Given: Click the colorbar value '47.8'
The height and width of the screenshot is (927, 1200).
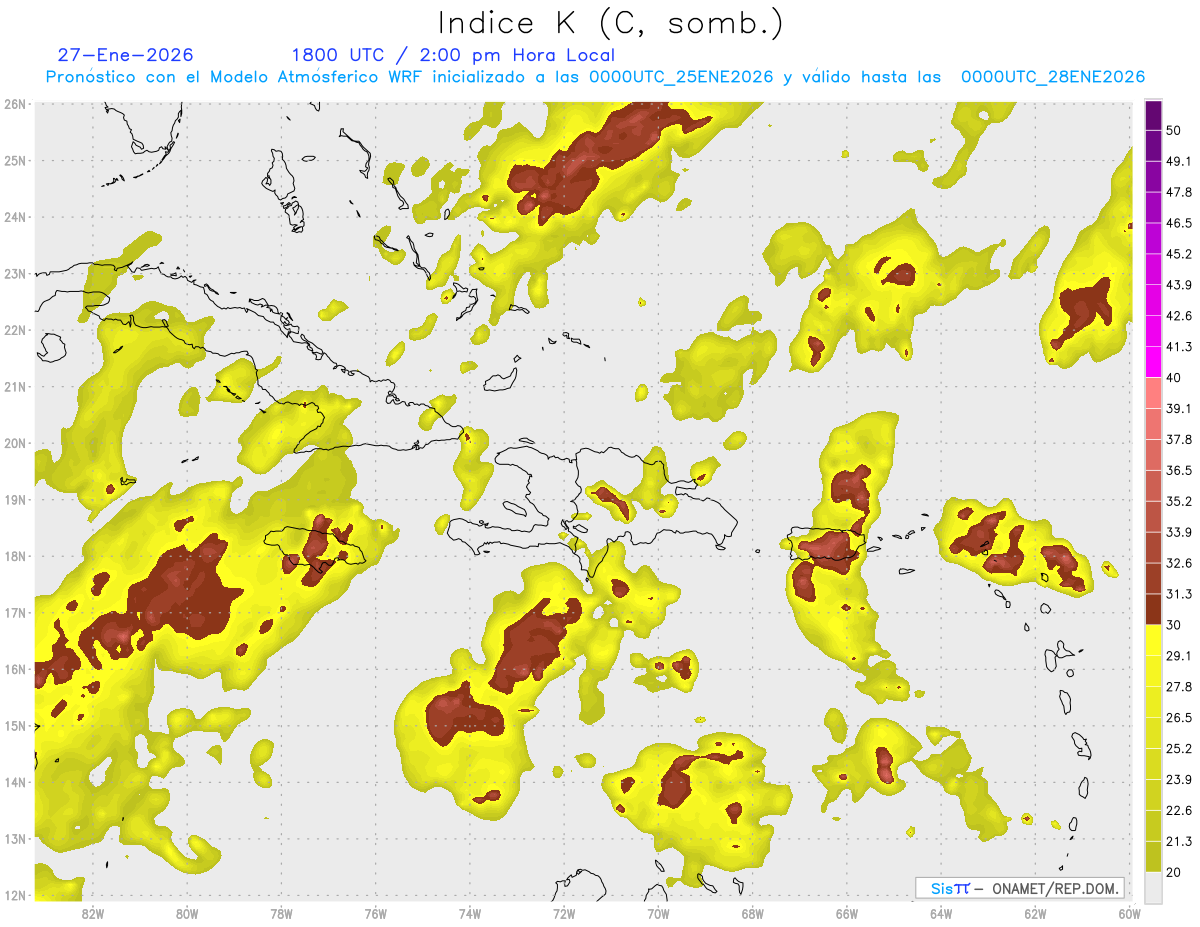Looking at the screenshot, I should point(1179,192).
